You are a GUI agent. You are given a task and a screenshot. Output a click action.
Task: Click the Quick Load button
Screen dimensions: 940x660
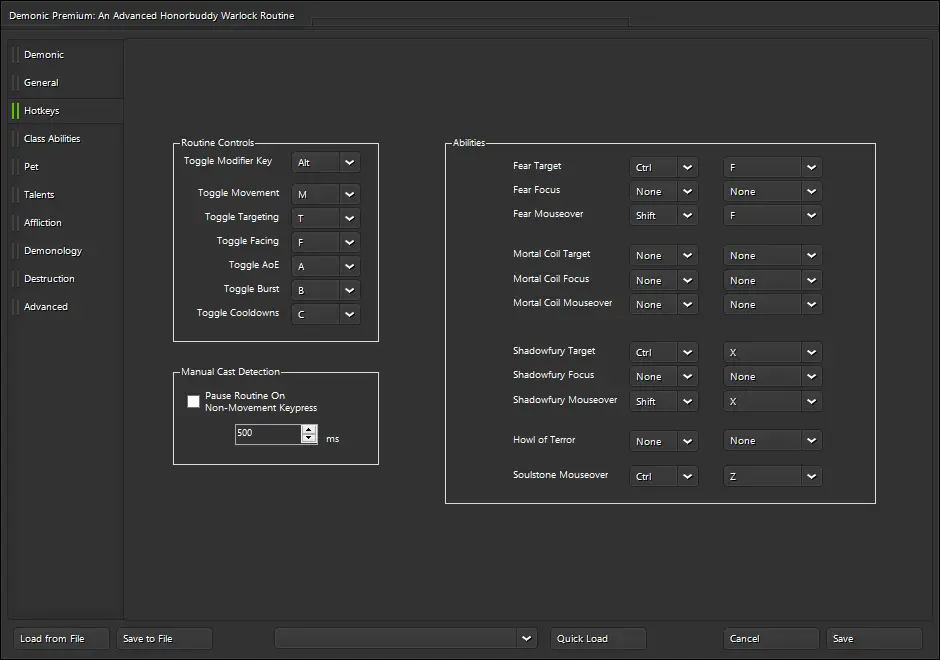click(x=598, y=638)
